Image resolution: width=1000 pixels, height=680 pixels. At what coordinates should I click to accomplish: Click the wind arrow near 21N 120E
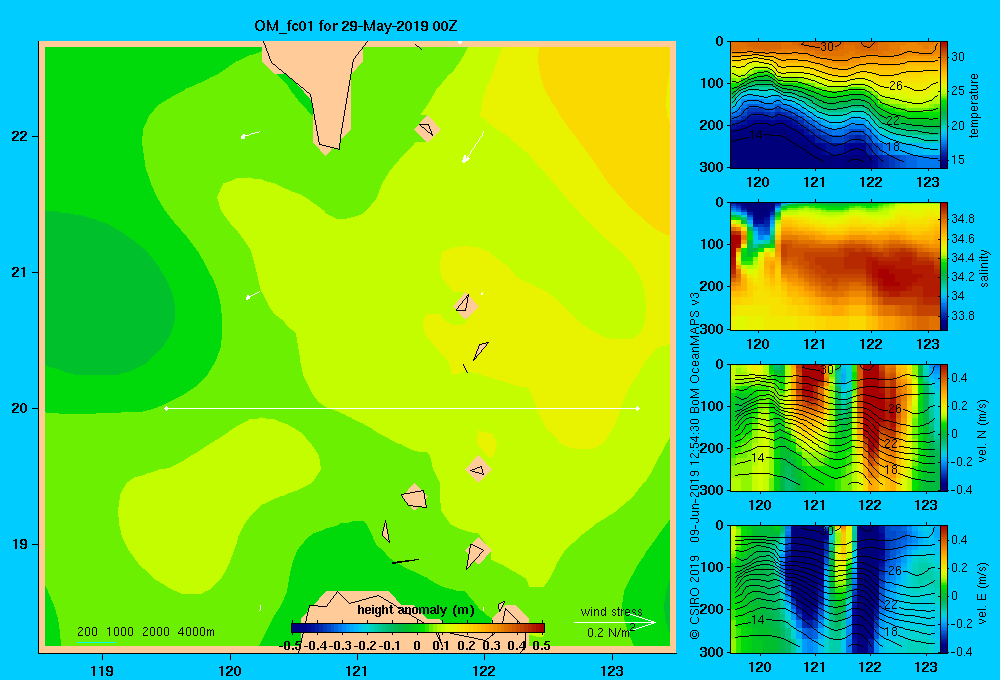pyautogui.click(x=253, y=295)
